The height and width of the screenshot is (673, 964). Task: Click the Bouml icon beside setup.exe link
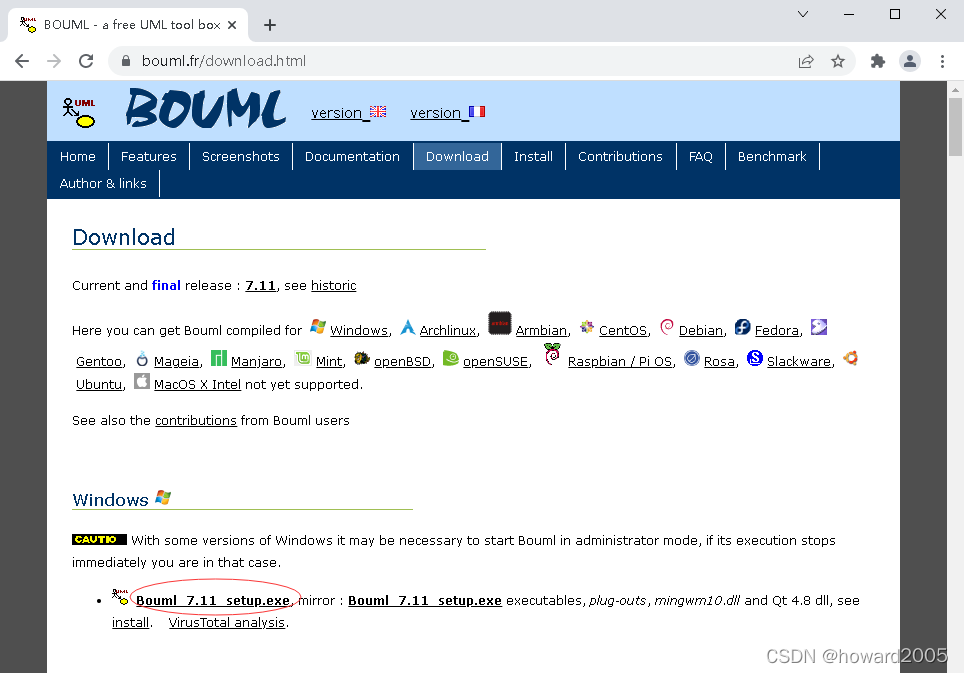point(120,597)
